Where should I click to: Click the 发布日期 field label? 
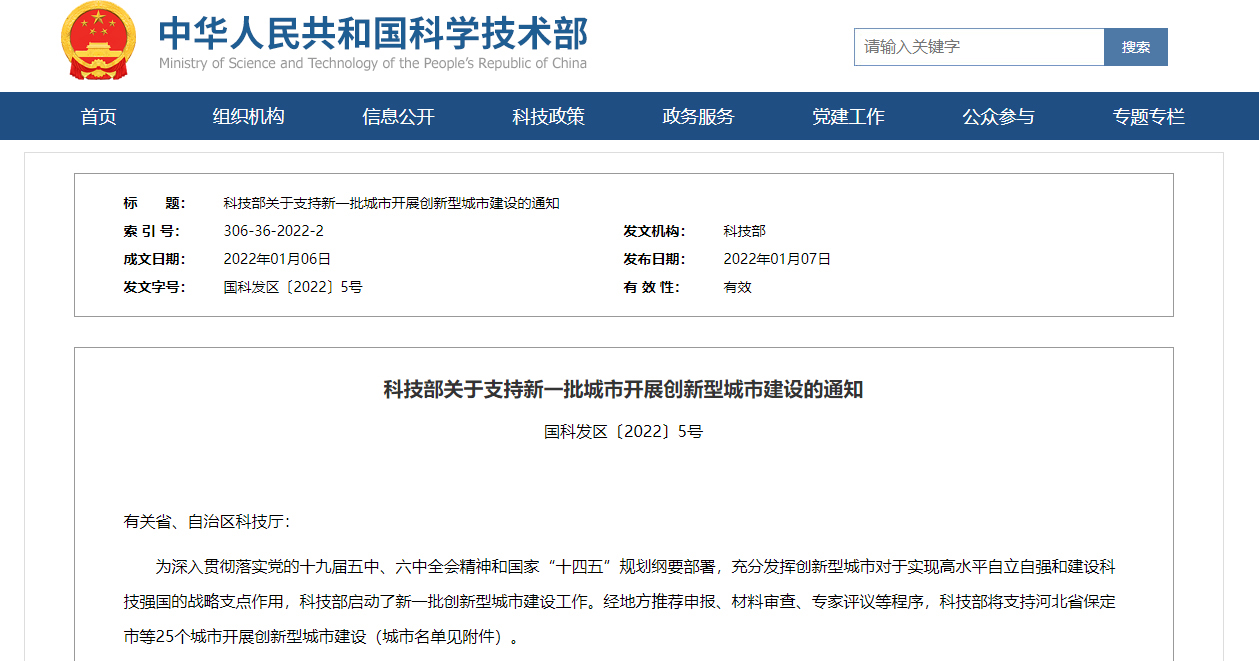pyautogui.click(x=654, y=259)
